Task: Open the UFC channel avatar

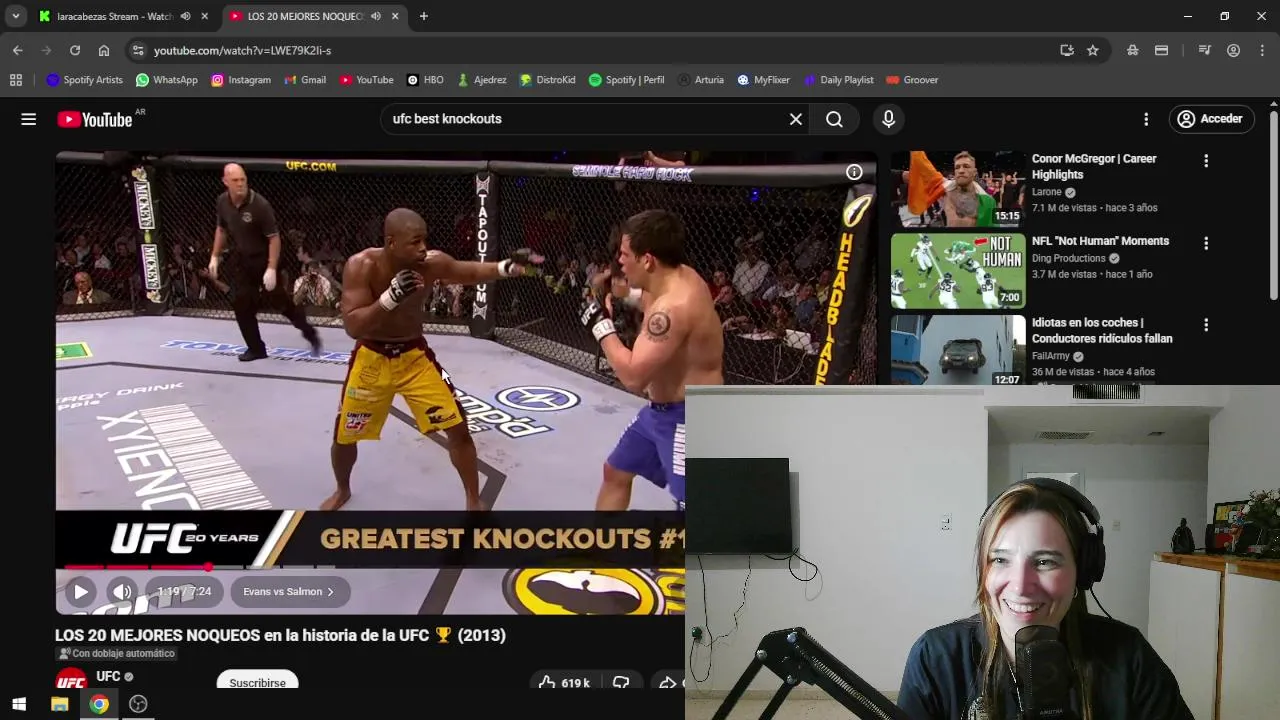Action: click(71, 681)
